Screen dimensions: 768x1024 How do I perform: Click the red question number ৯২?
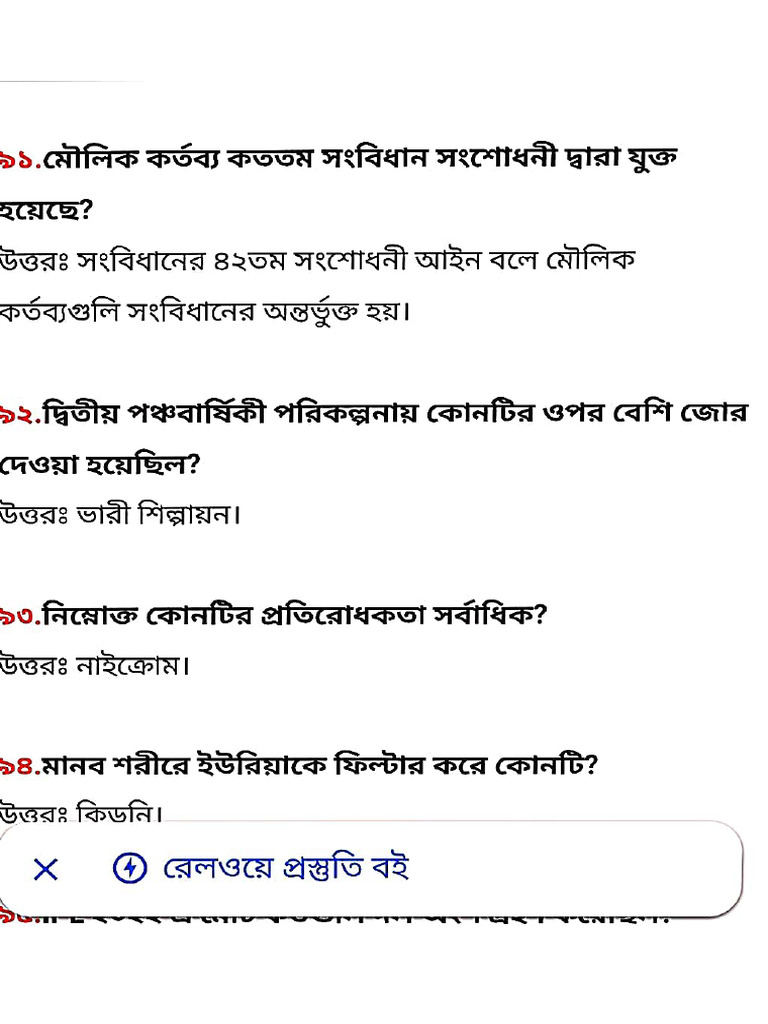point(20,414)
